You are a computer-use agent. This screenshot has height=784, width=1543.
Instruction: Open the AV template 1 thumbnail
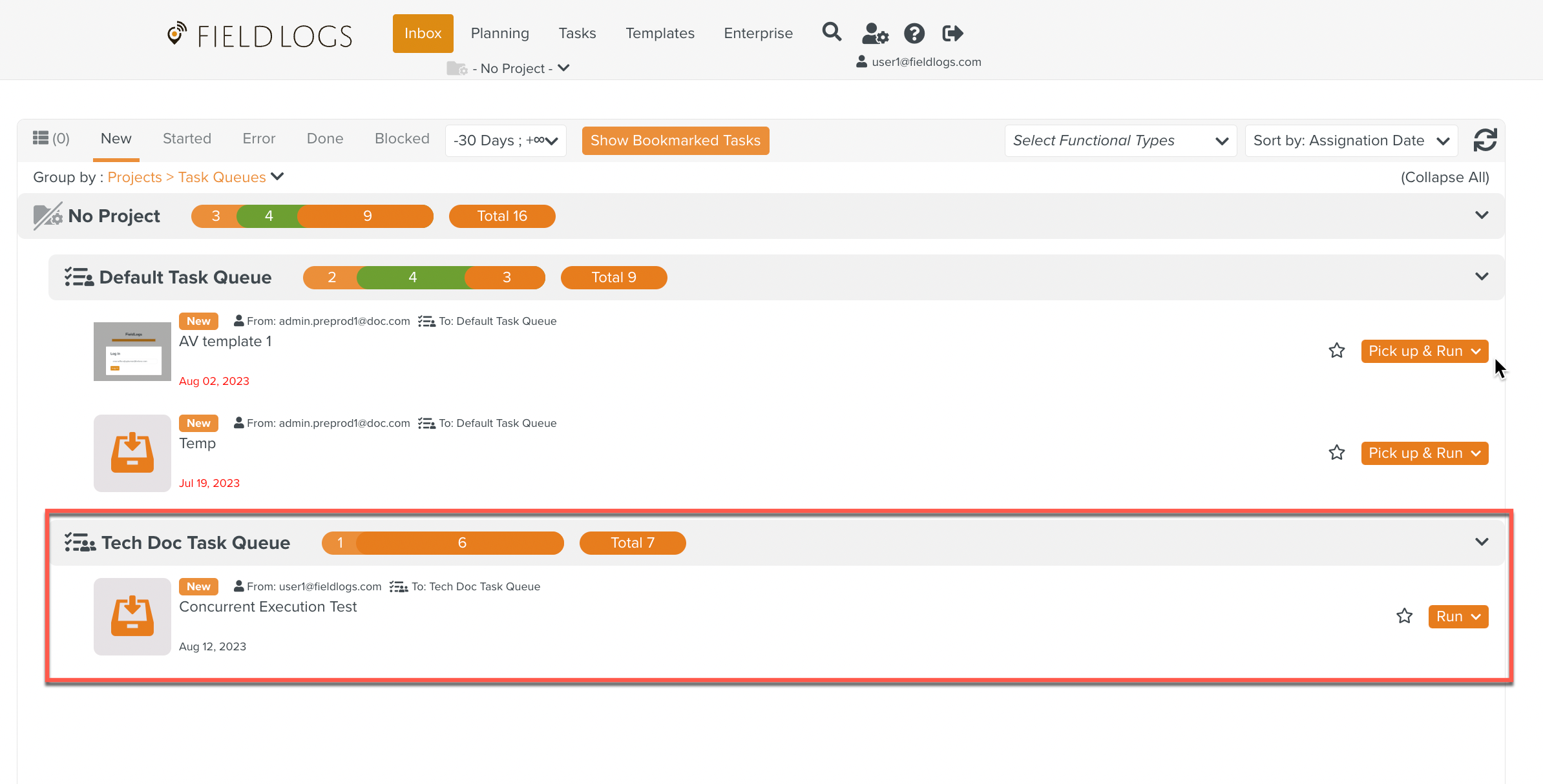[x=132, y=351]
